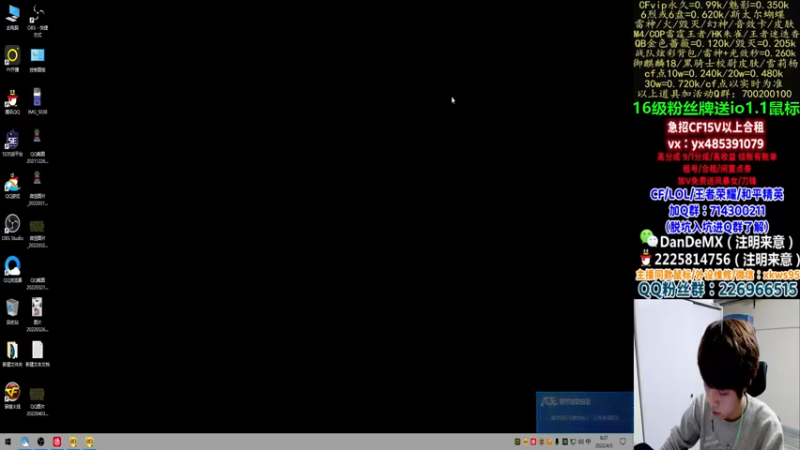The width and height of the screenshot is (800, 450).
Task: Select the QQ图片 20220403 image file
Action: point(37,402)
